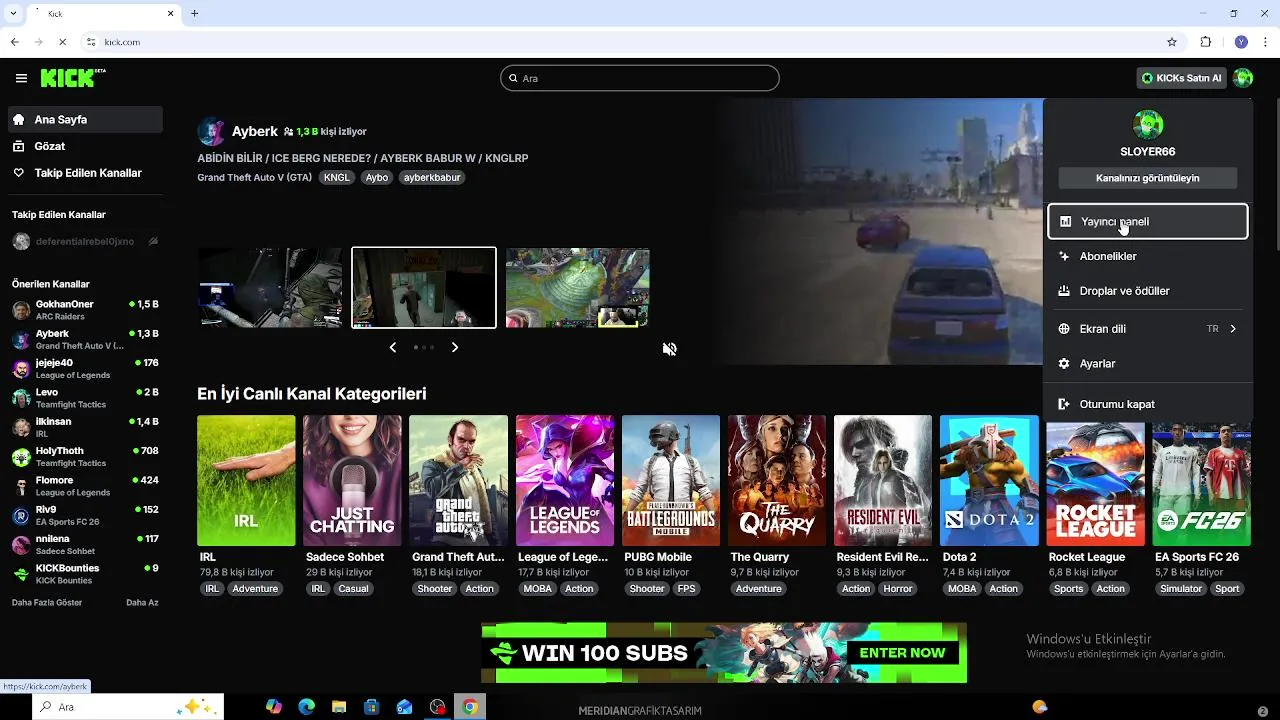Click the Aybo tag
Viewport: 1280px width, 720px height.
pos(377,177)
